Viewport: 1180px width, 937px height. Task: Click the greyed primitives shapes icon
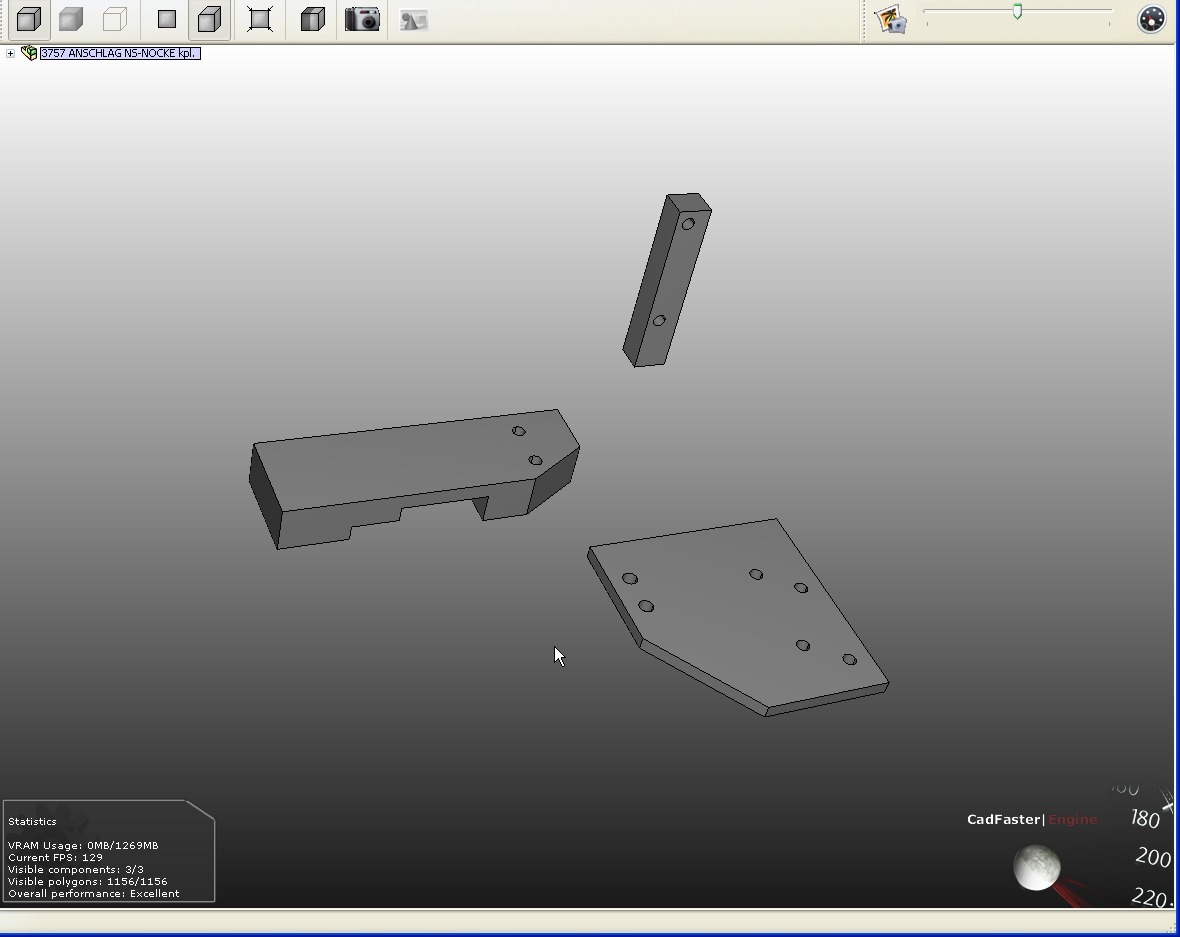tap(414, 20)
